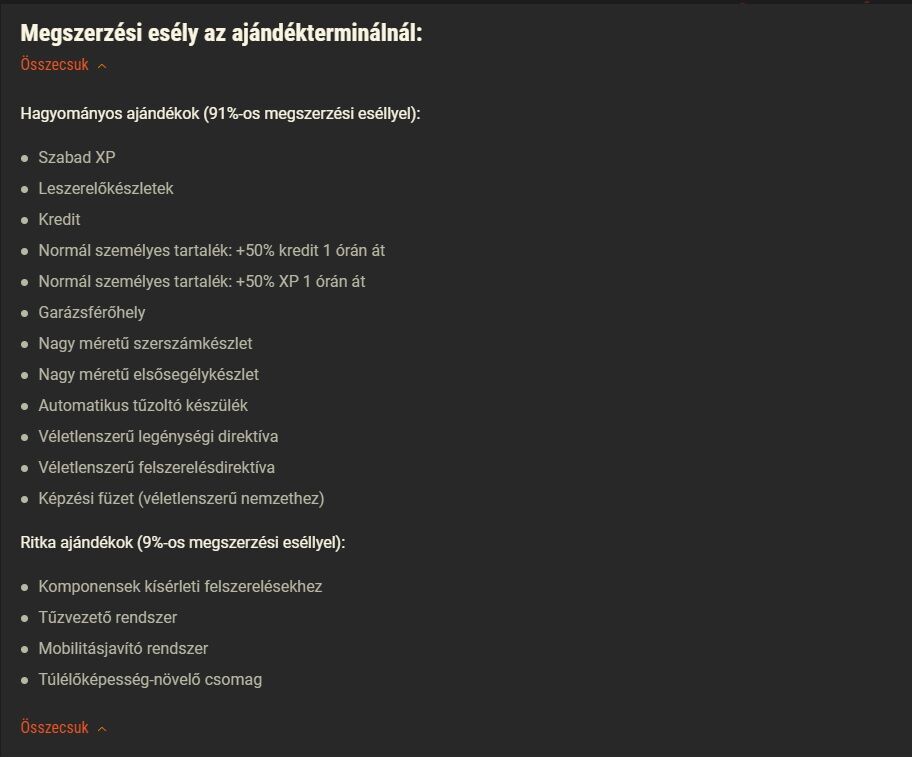This screenshot has height=758, width=912.
Task: Click "Képzési füzet (véletlenszerű nemzethez)" item
Action: tap(181, 498)
